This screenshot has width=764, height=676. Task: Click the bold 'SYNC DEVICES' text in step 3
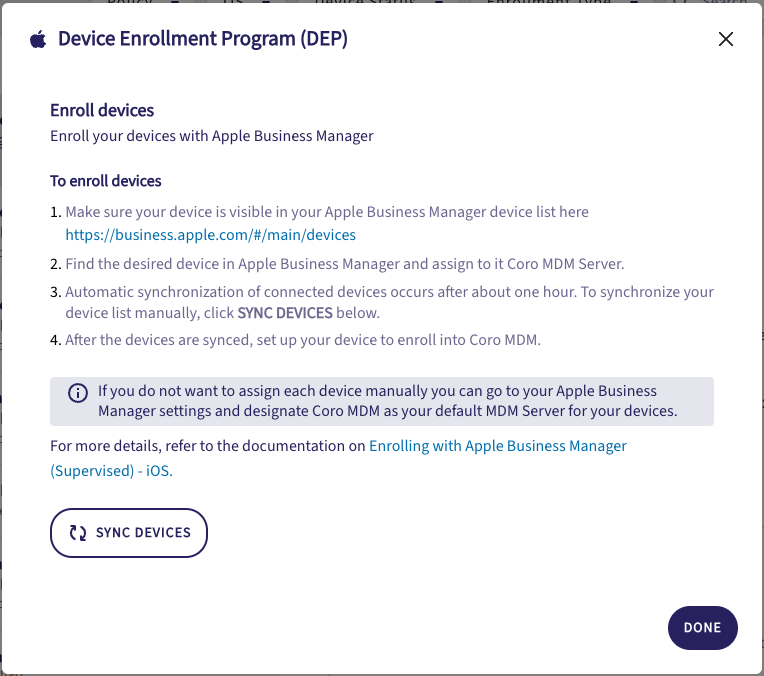pyautogui.click(x=285, y=313)
